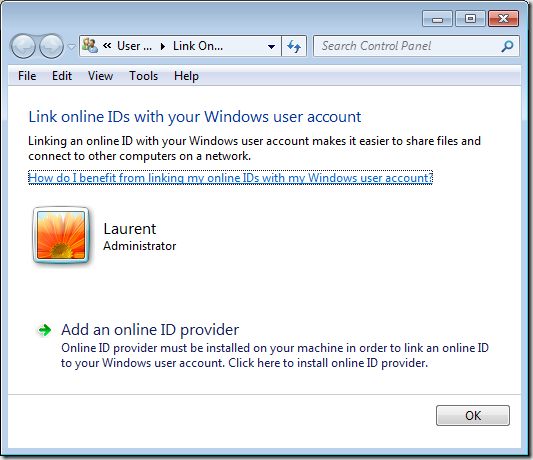Viewport: 533px width, 460px height.
Task: Click the Back navigation arrow button
Action: 23,46
